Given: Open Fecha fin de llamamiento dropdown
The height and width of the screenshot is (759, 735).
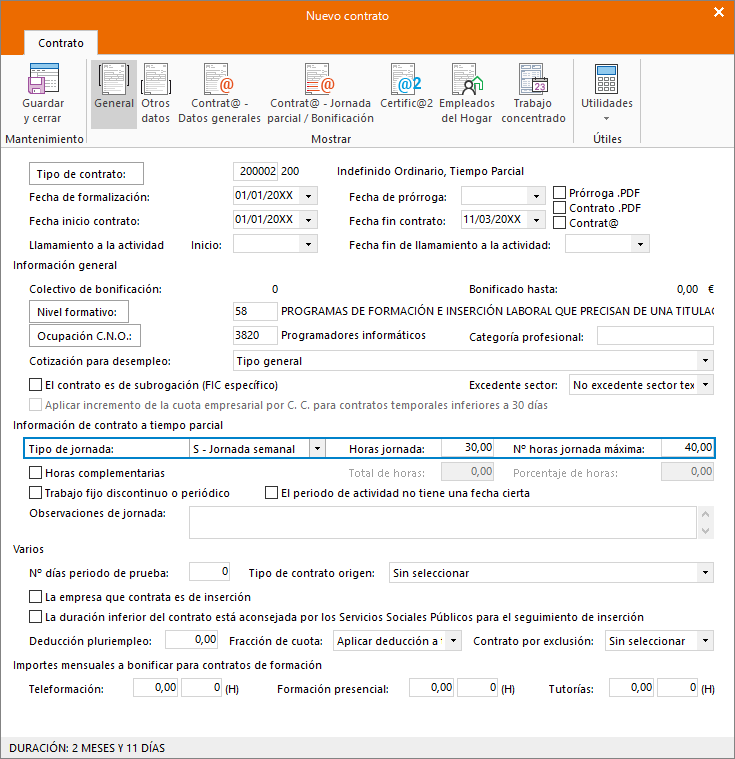Looking at the screenshot, I should (x=640, y=244).
